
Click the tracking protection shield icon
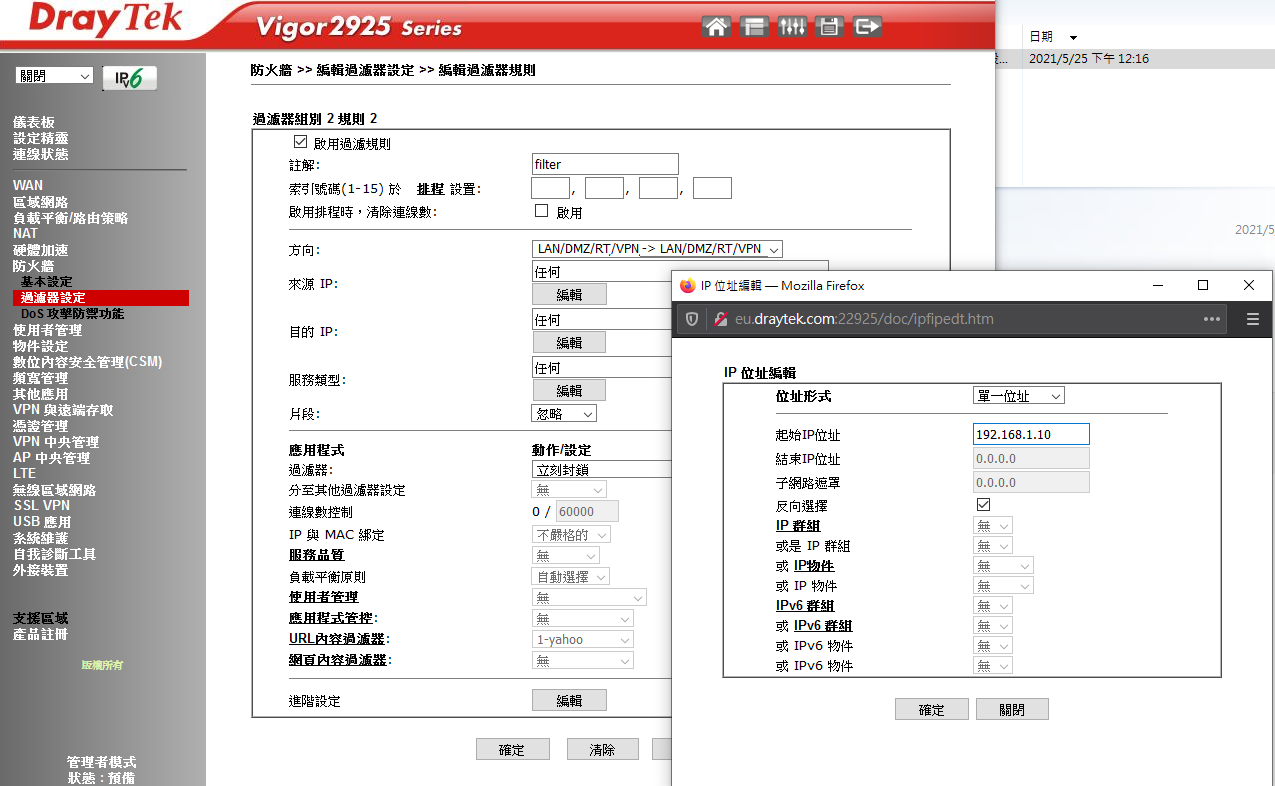(x=691, y=319)
